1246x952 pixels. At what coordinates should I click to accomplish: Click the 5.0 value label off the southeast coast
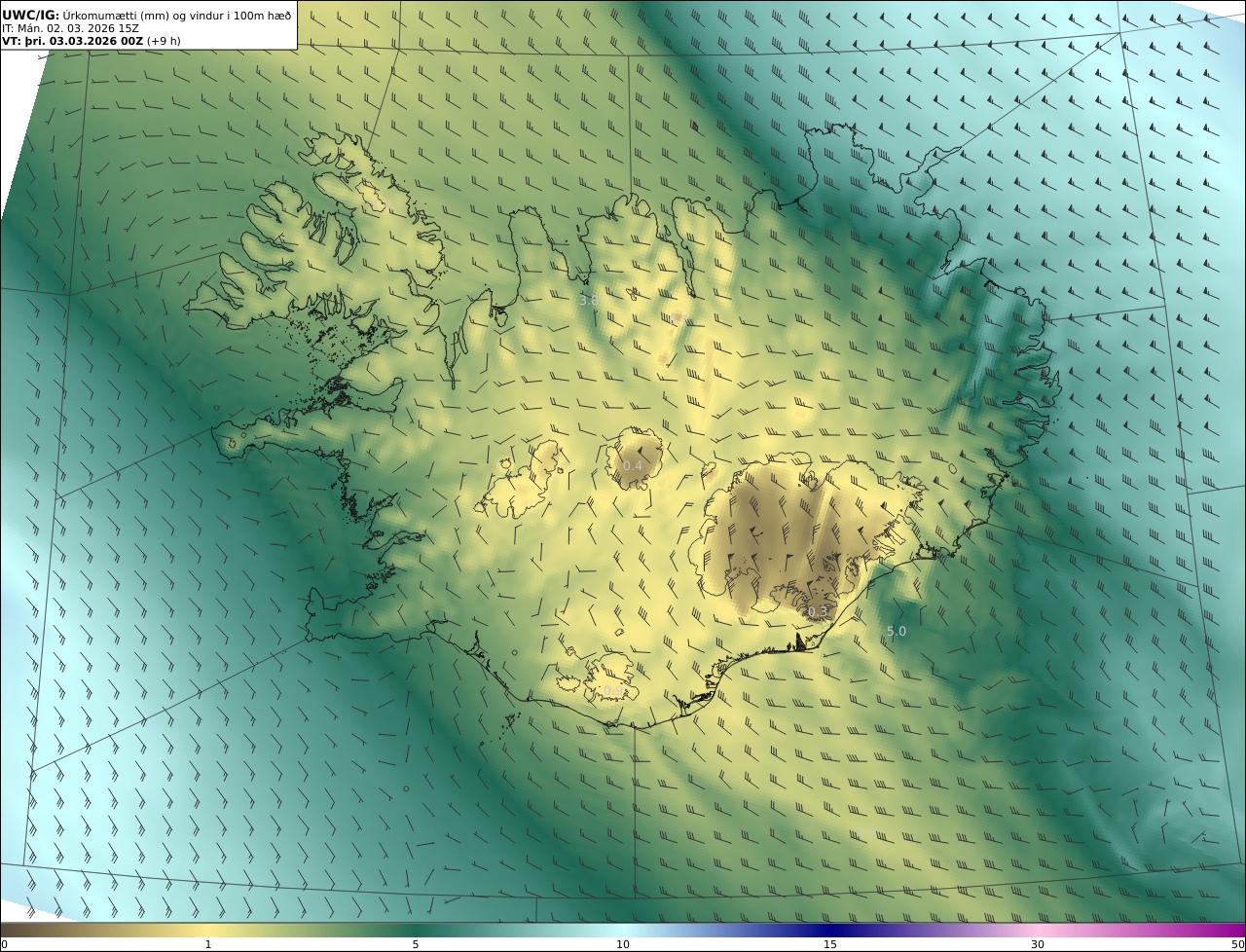point(897,631)
